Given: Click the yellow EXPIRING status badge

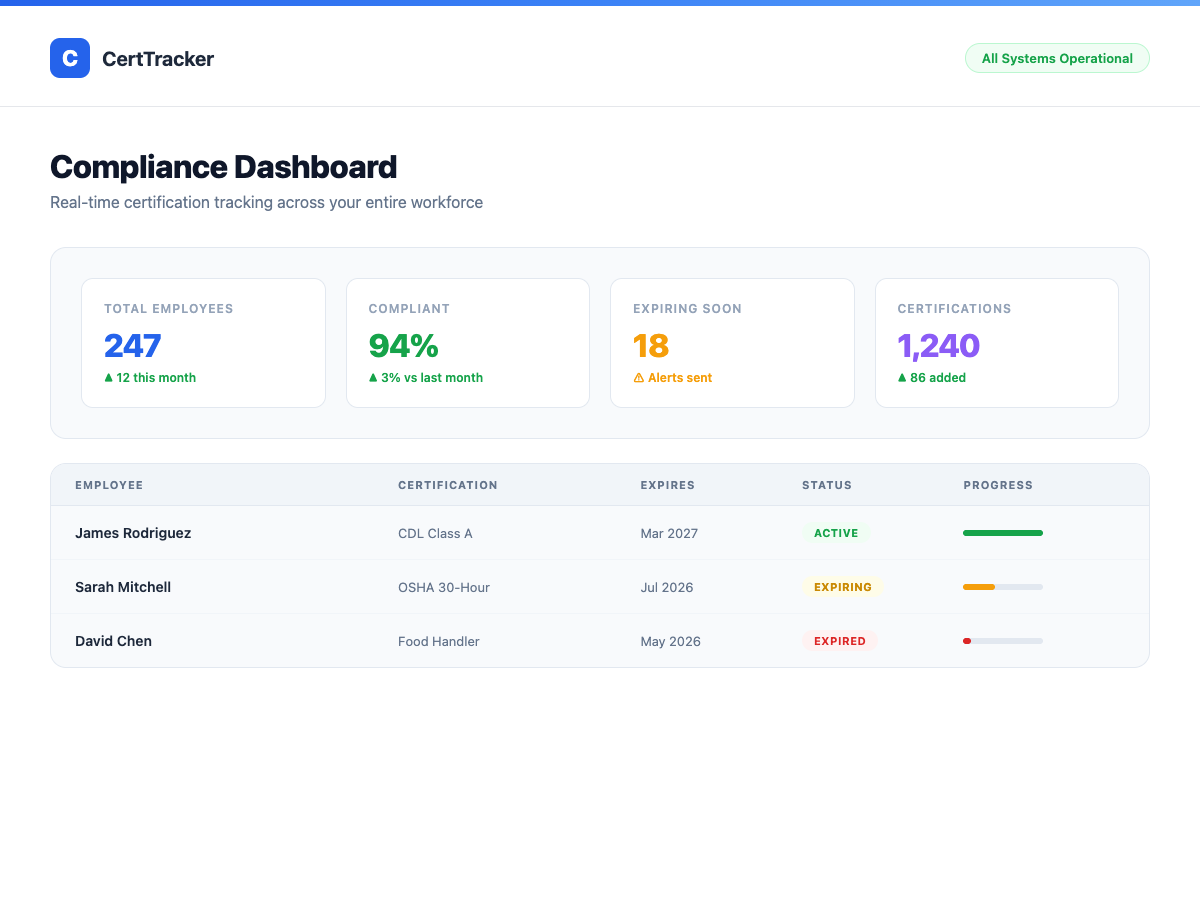Looking at the screenshot, I should point(843,587).
